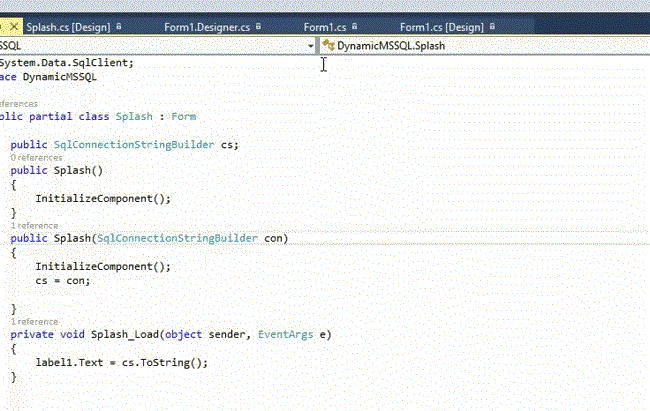
Task: Click the class icon beside DynamicMSSQL.Splash
Action: tap(328, 45)
